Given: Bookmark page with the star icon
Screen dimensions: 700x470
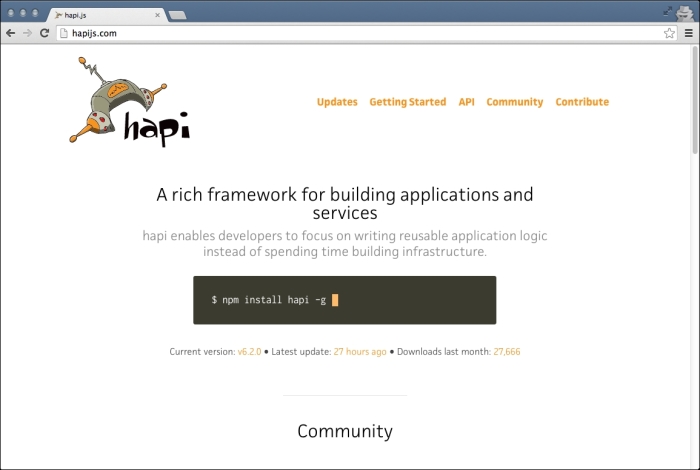Looking at the screenshot, I should click(x=669, y=33).
